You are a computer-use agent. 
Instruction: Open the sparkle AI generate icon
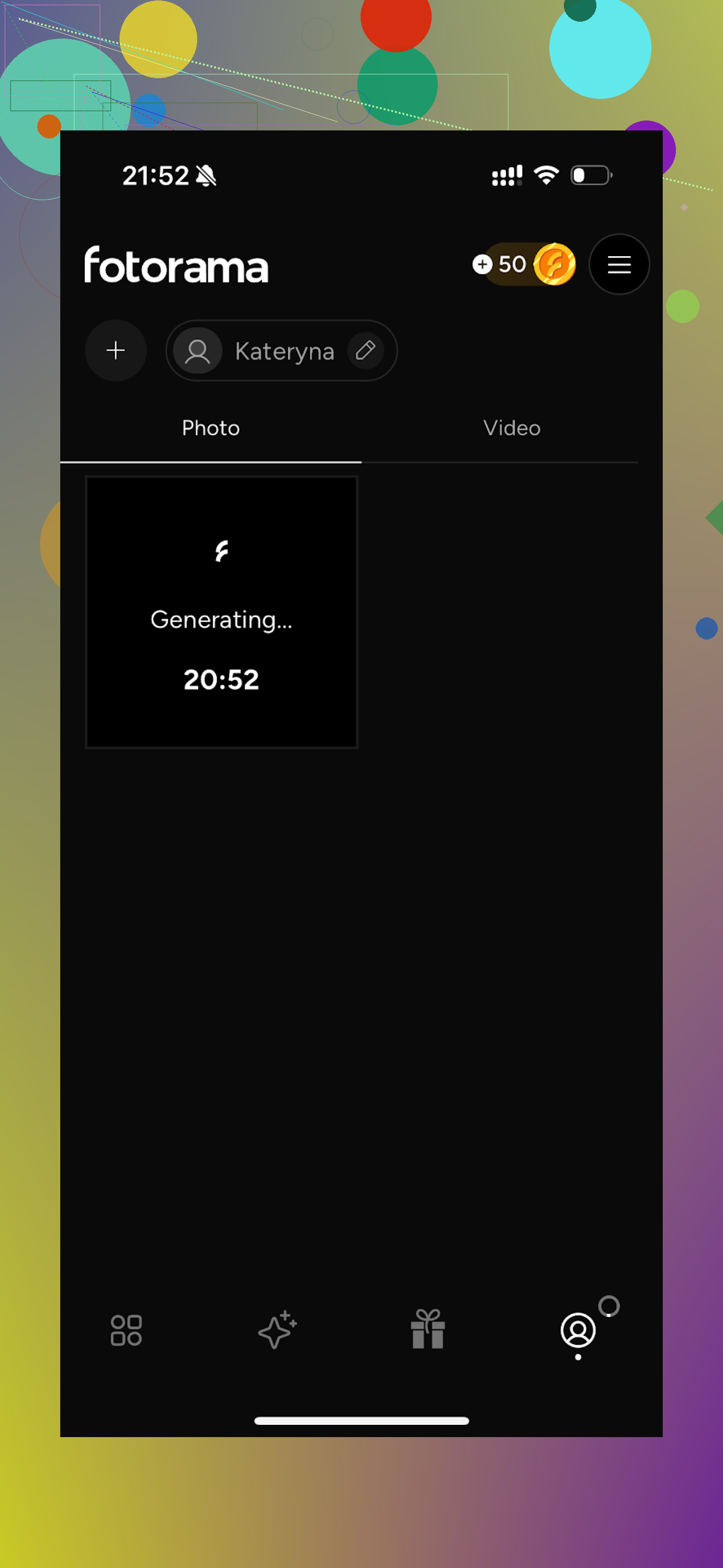point(277,1330)
